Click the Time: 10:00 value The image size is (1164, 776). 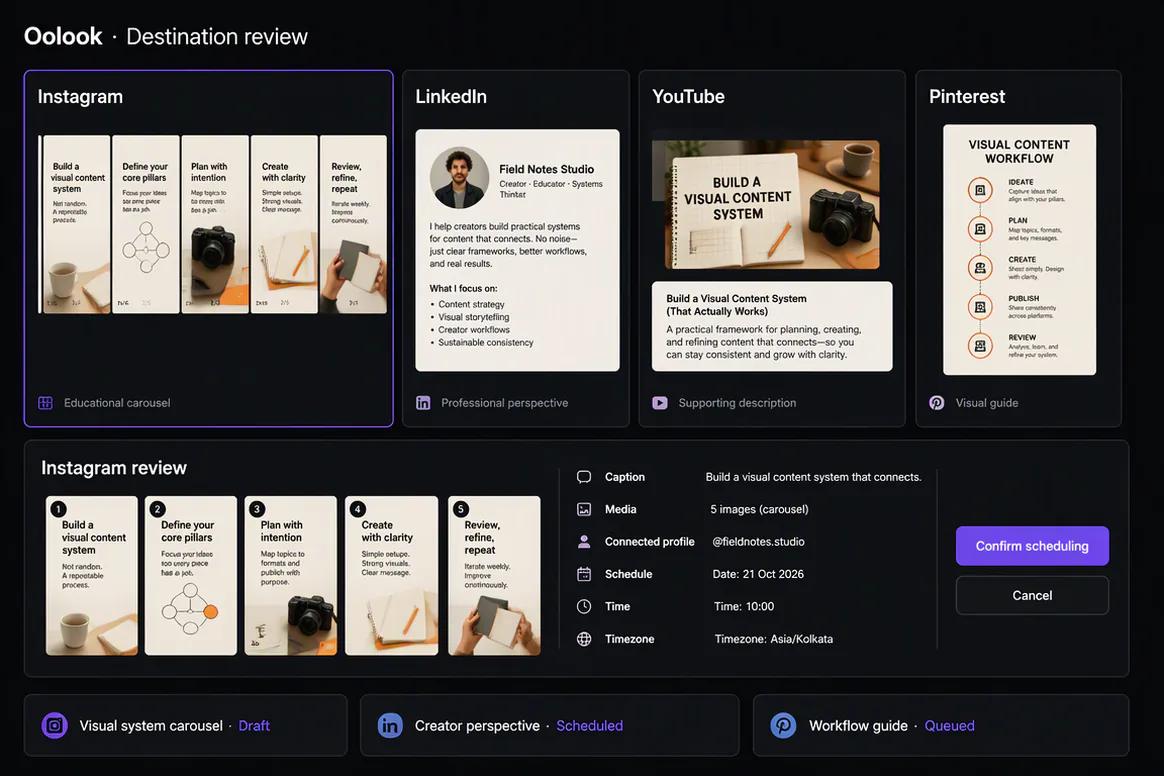coord(744,606)
